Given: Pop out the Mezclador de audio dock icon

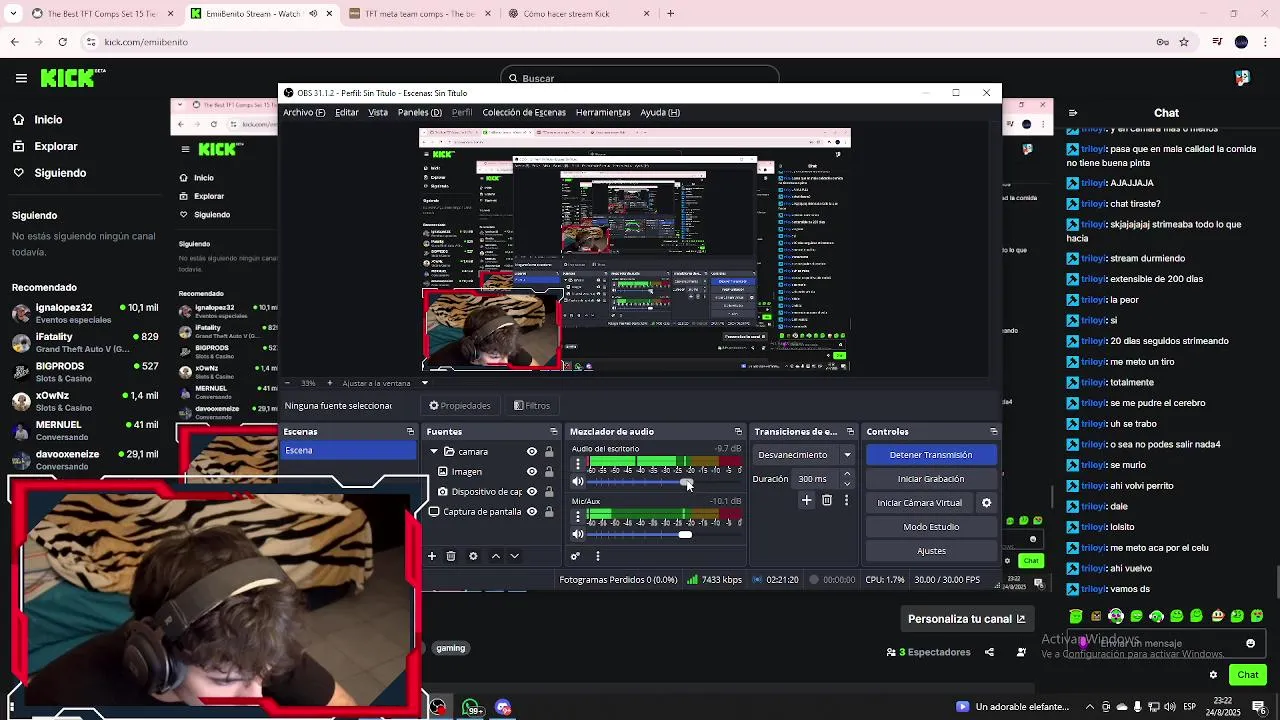Looking at the screenshot, I should 738,432.
